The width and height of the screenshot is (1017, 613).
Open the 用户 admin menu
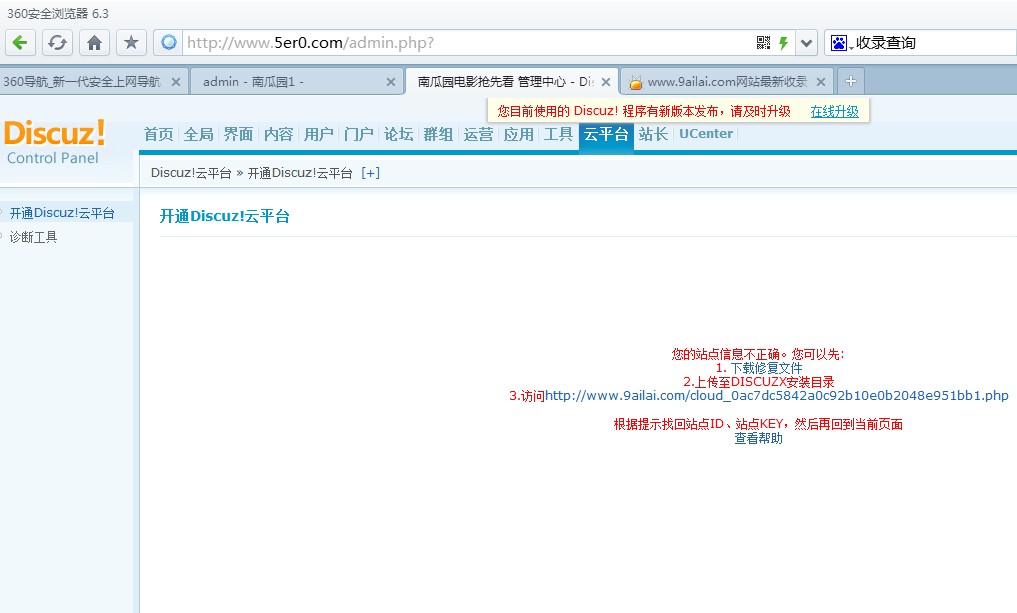(318, 134)
